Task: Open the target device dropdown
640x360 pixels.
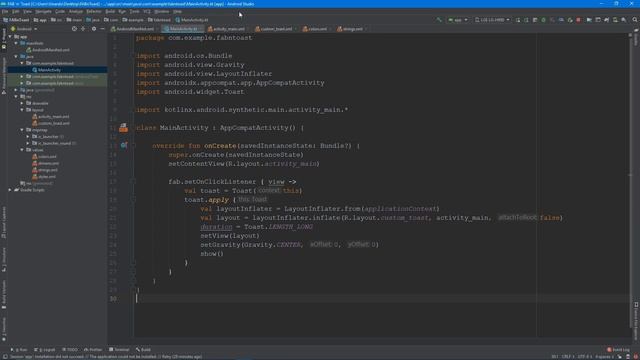Action: (x=492, y=20)
